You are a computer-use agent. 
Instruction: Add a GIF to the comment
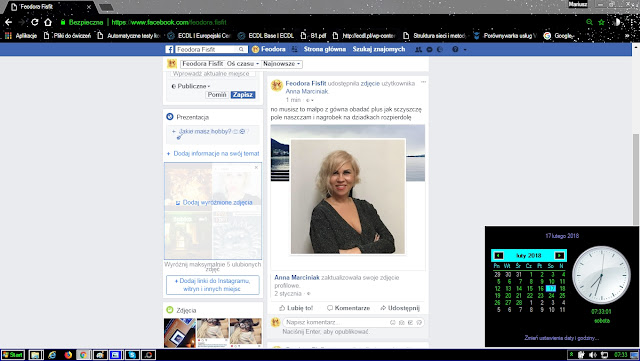pyautogui.click(x=410, y=323)
